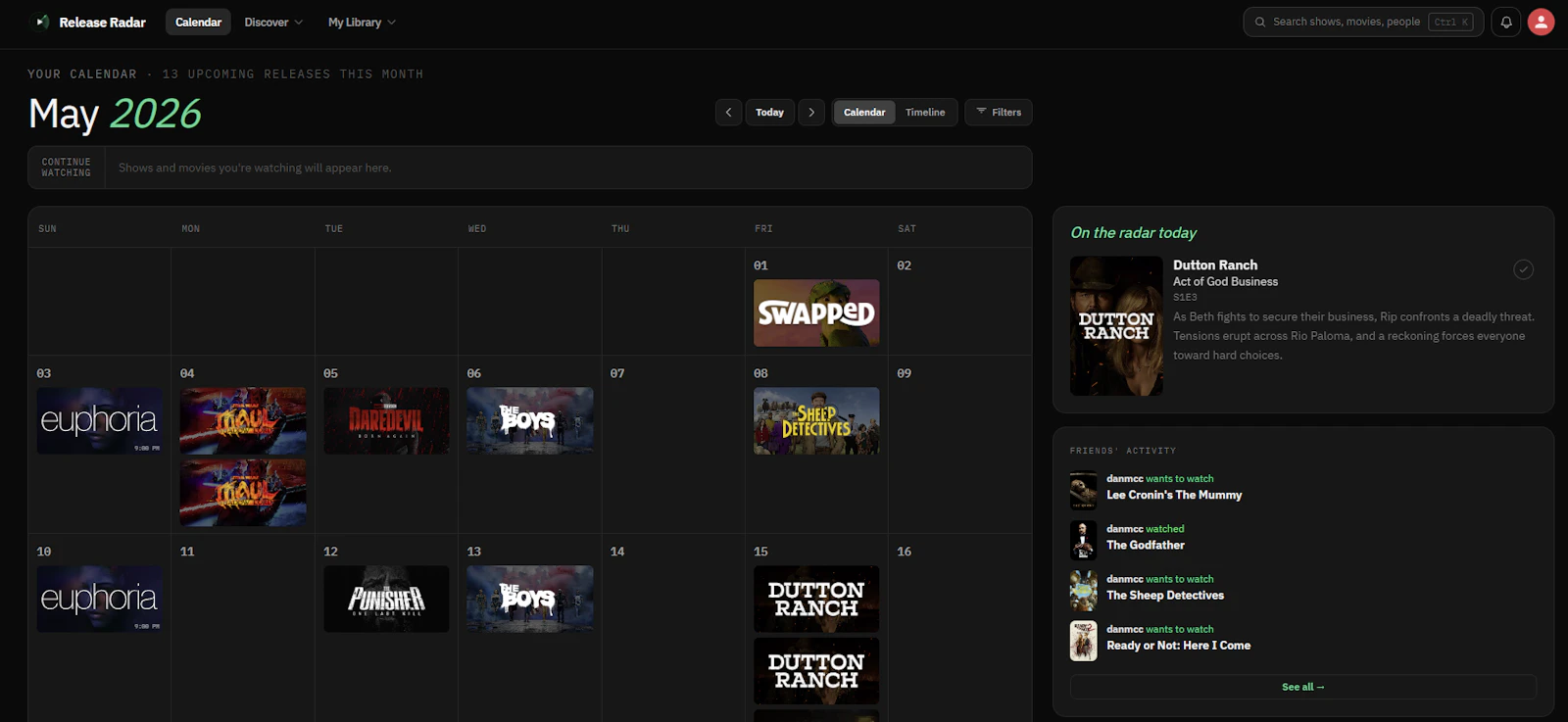Open Swapped on May 01
The height and width of the screenshot is (722, 1568).
(816, 313)
